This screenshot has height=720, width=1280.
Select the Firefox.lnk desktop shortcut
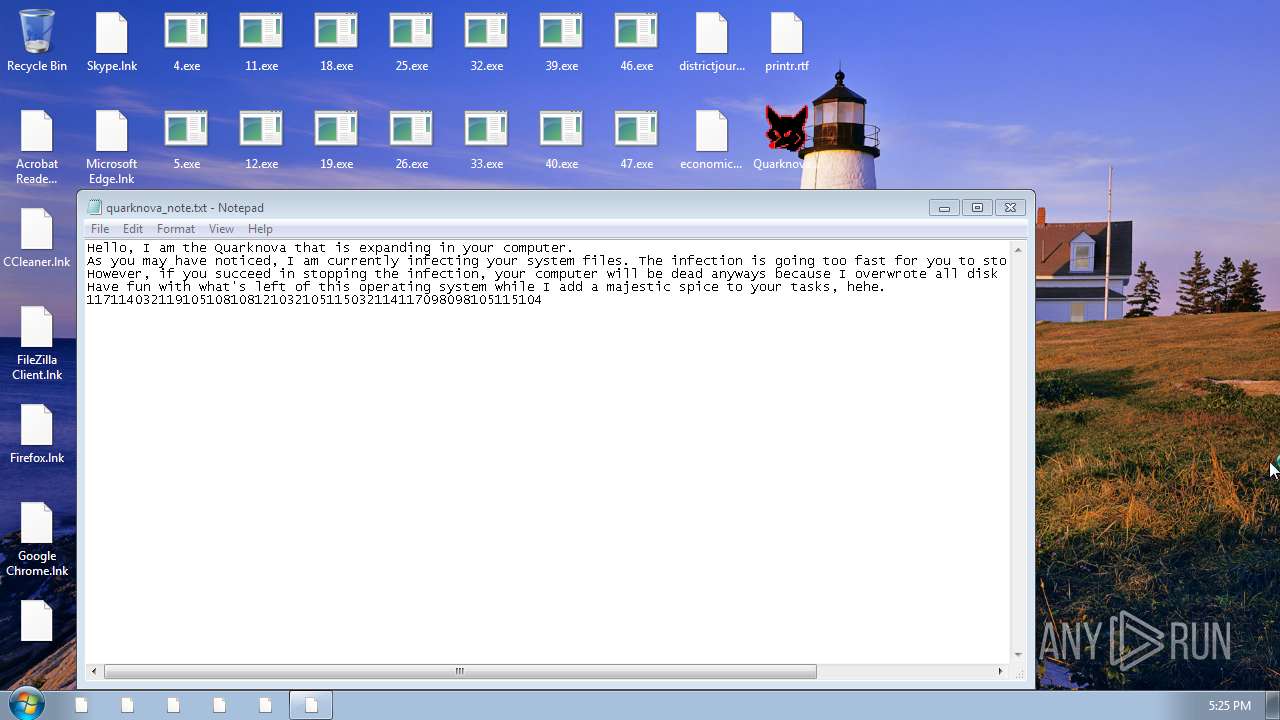click(37, 435)
